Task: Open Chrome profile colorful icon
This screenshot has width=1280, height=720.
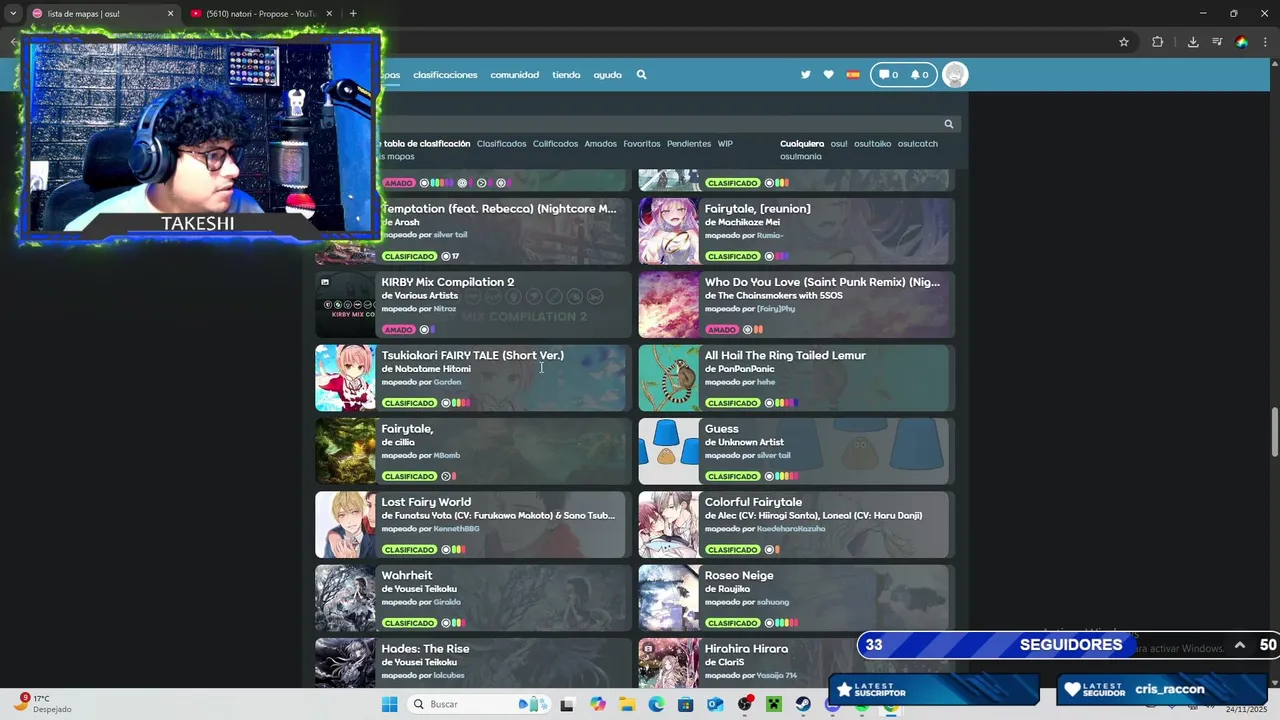Action: [x=1241, y=42]
